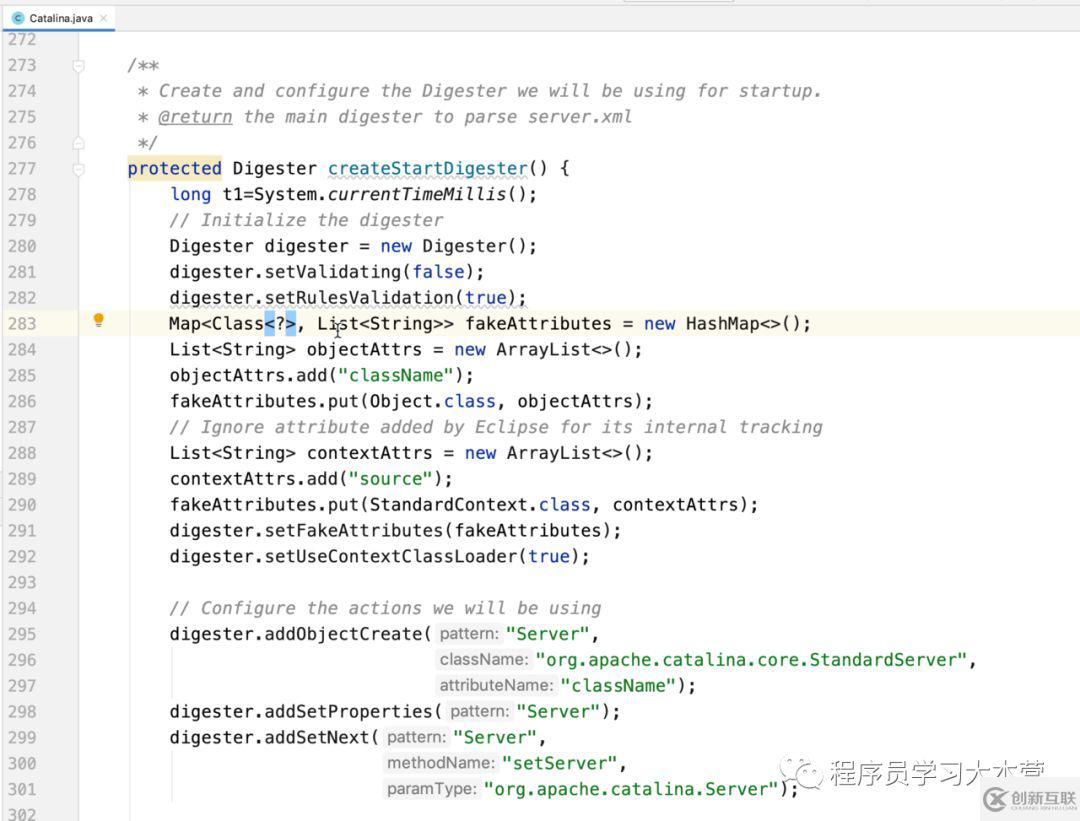Click the class icon on the Catalina.java tab
The height and width of the screenshot is (821, 1080).
(18, 18)
